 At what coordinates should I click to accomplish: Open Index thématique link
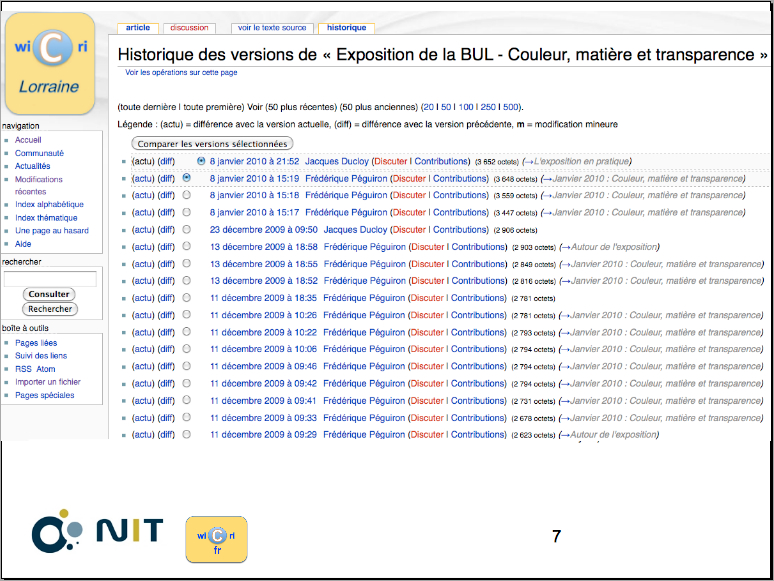click(x=46, y=218)
